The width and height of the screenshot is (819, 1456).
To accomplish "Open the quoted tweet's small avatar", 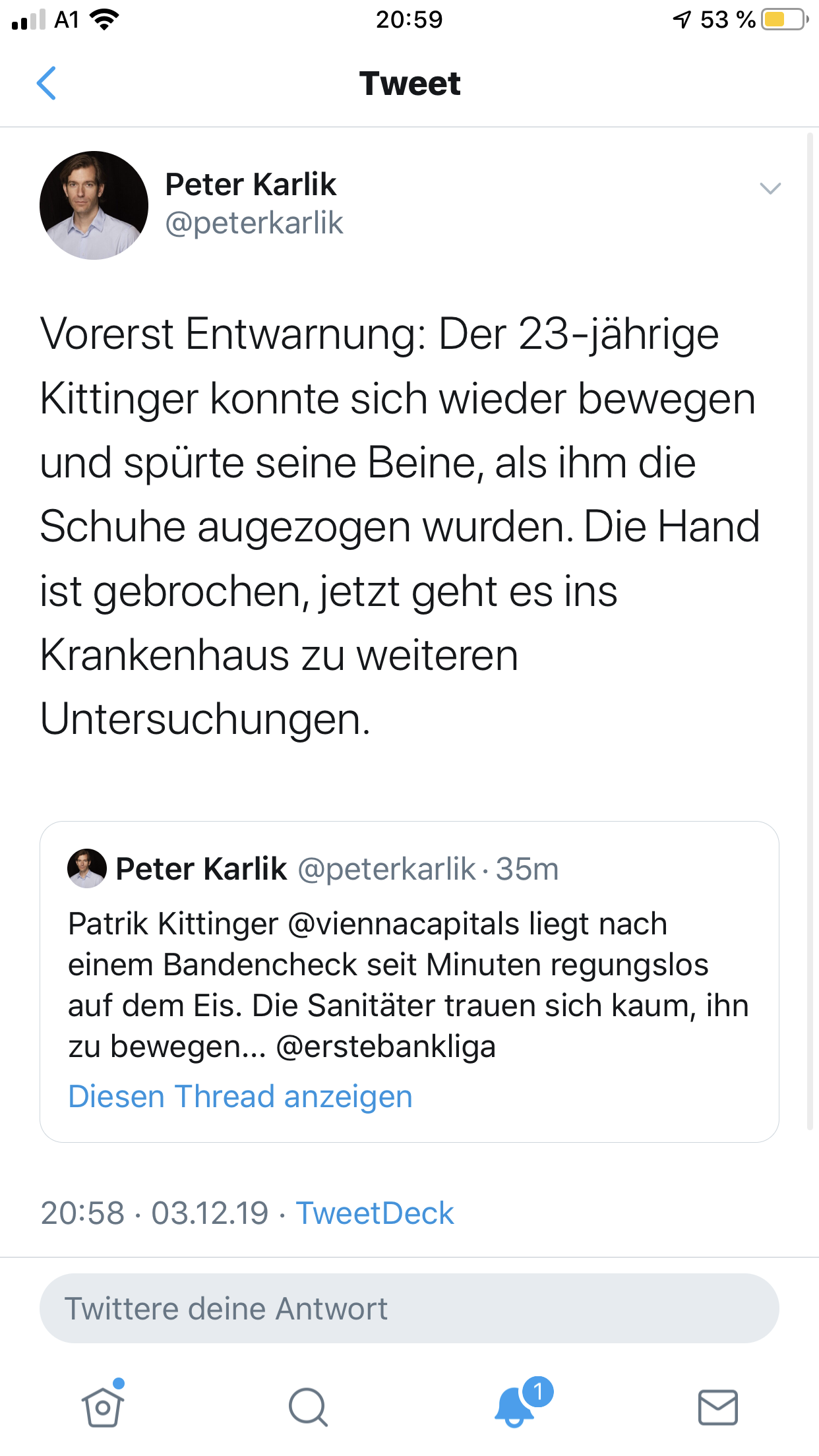I will pyautogui.click(x=87, y=868).
